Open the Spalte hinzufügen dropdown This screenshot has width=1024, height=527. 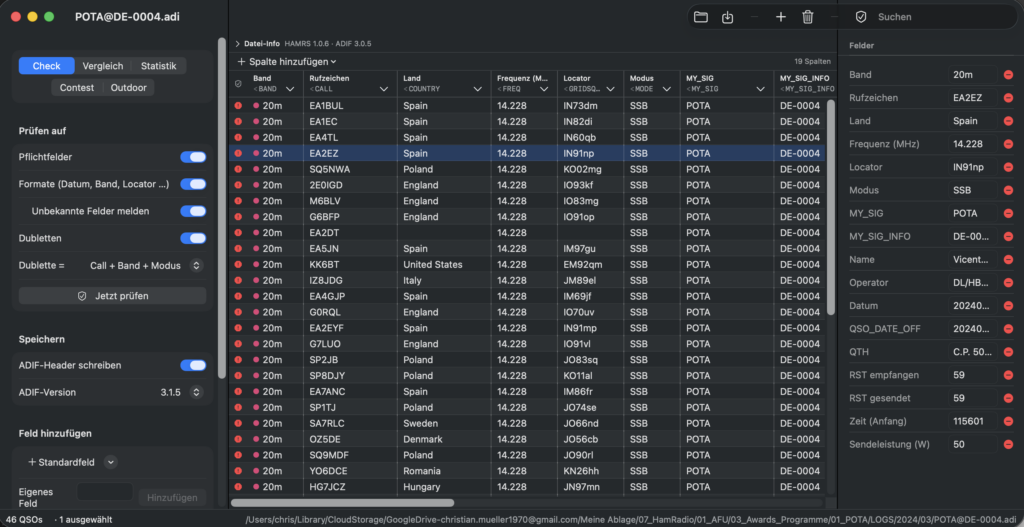pos(287,61)
